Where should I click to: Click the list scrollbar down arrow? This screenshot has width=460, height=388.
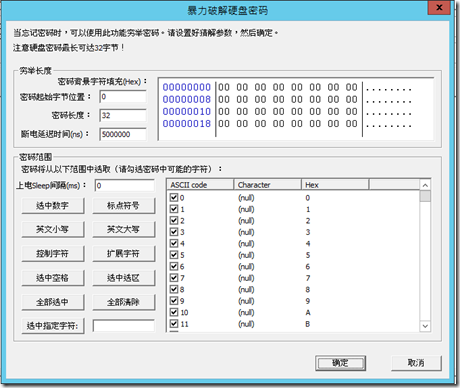point(425,326)
